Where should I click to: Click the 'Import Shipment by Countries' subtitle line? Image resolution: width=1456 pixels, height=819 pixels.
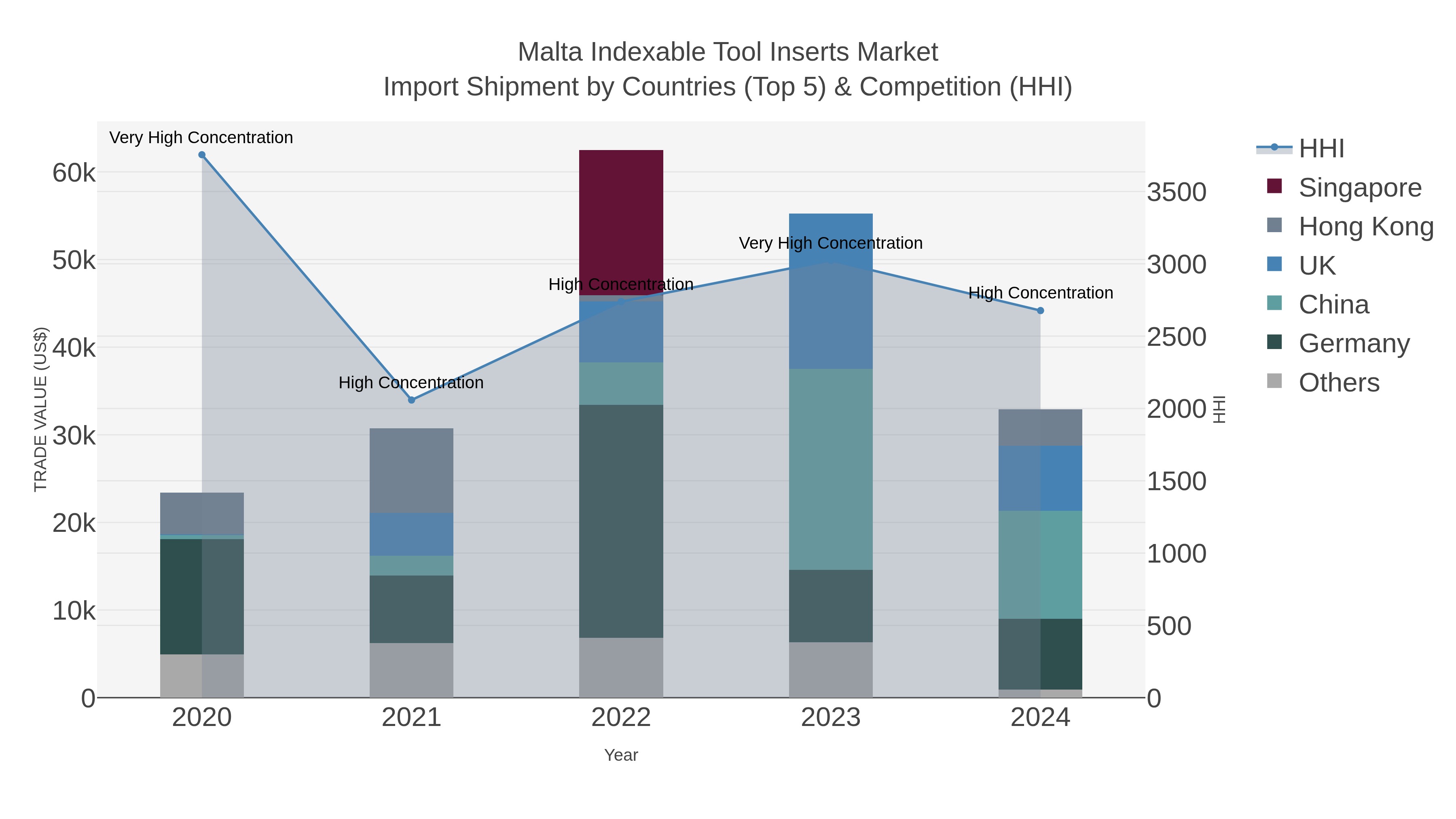tap(728, 87)
